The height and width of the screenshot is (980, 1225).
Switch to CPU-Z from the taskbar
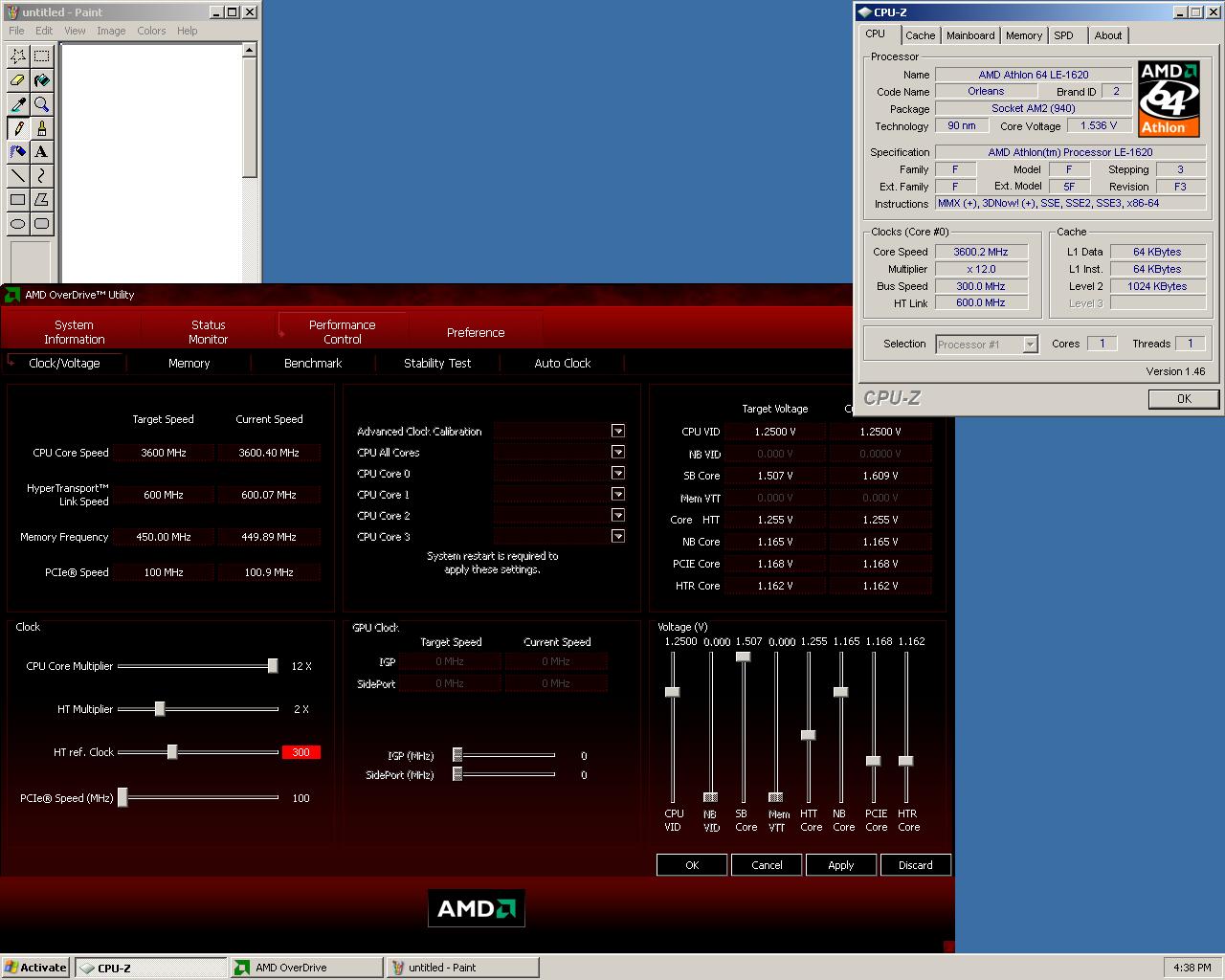pos(151,968)
